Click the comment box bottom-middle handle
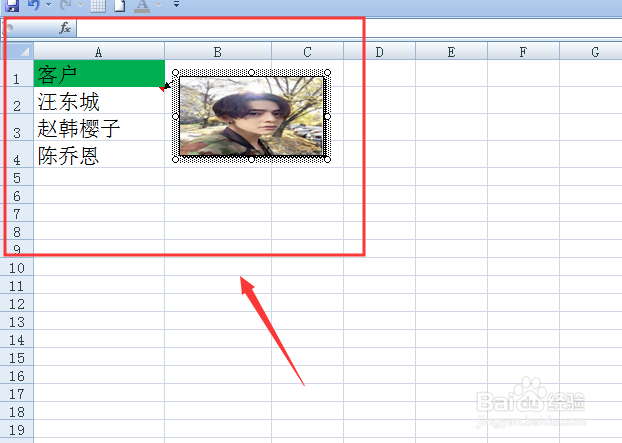Image resolution: width=622 pixels, height=443 pixels. click(x=251, y=159)
